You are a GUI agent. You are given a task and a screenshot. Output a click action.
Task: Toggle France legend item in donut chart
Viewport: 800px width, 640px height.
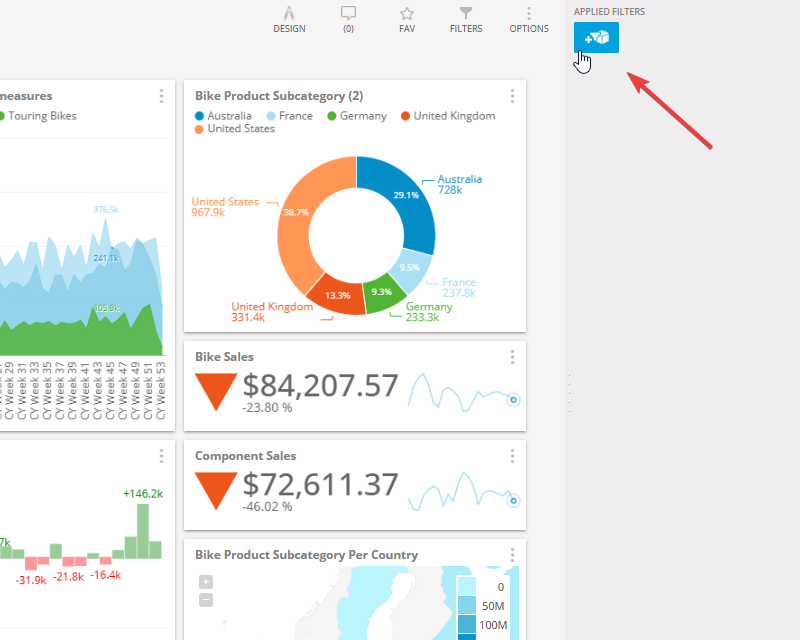click(x=289, y=116)
